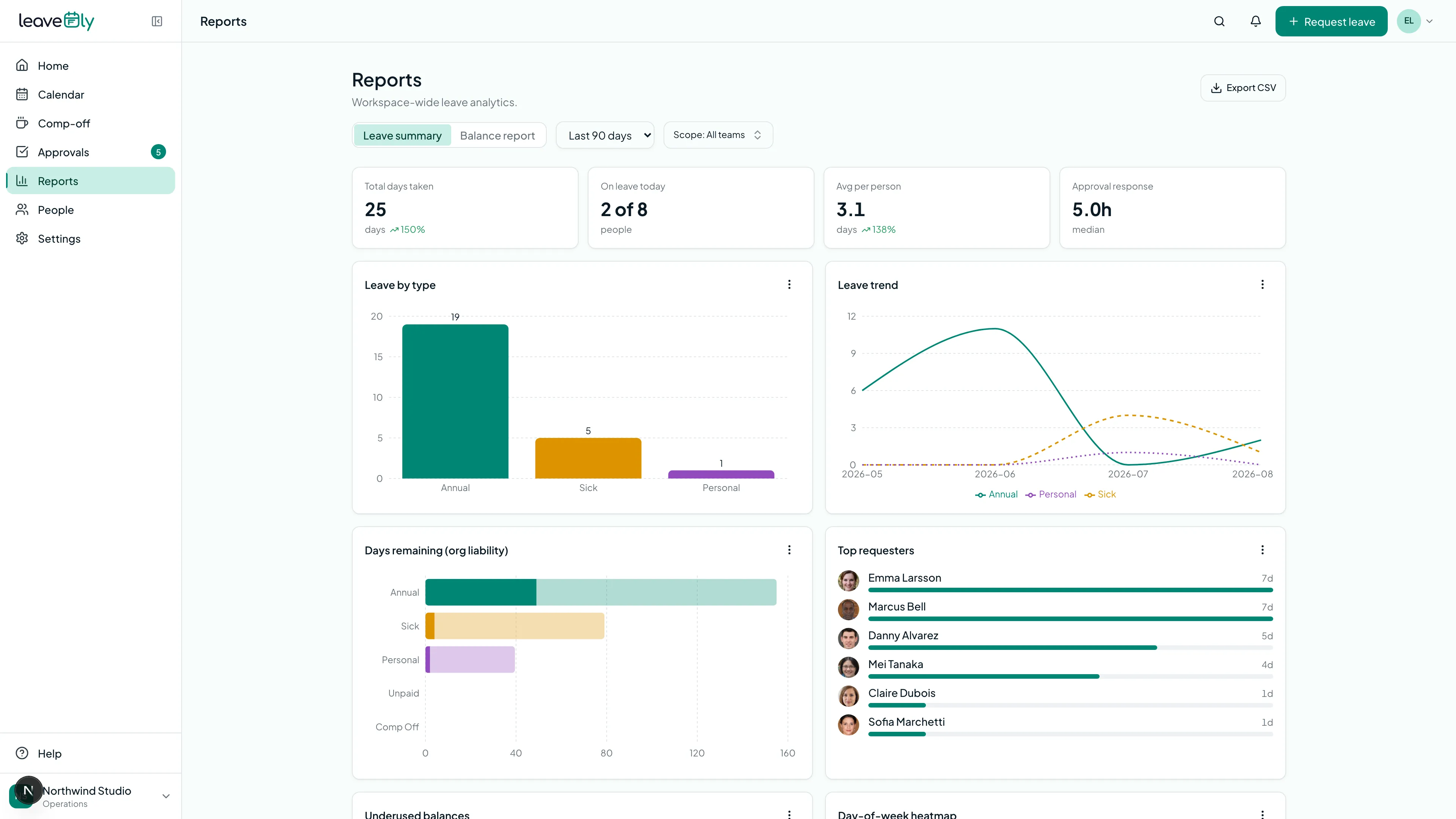Go to Approvals in sidebar
The width and height of the screenshot is (1456, 819).
[91, 152]
